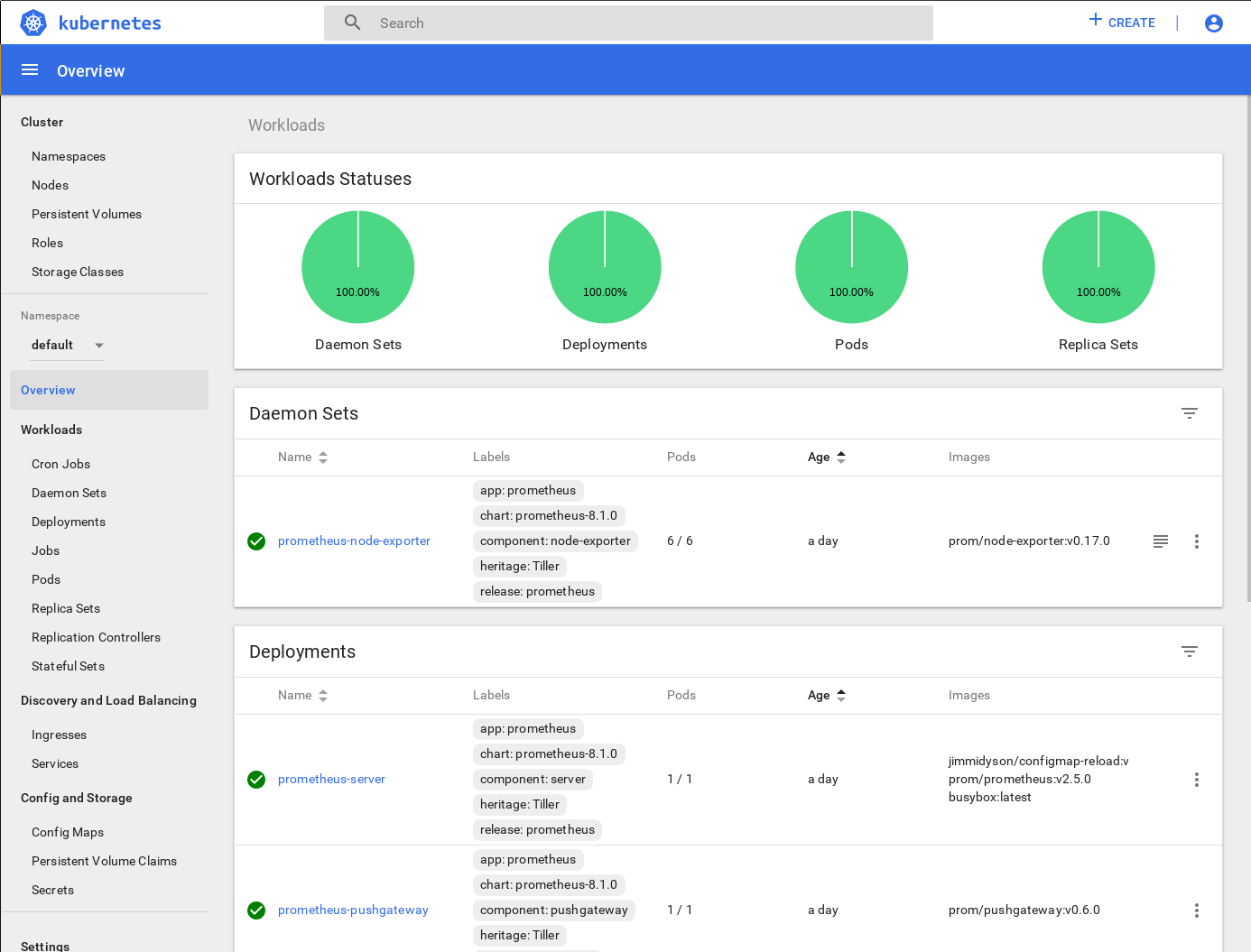The width and height of the screenshot is (1251, 952).
Task: Open the filter icon in Deployments panel
Action: click(x=1190, y=651)
